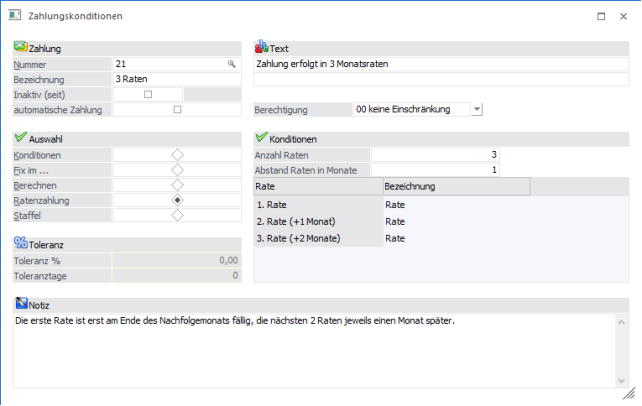Open the Berechtigung dropdown arrow
This screenshot has height=406, width=642.
(x=476, y=109)
